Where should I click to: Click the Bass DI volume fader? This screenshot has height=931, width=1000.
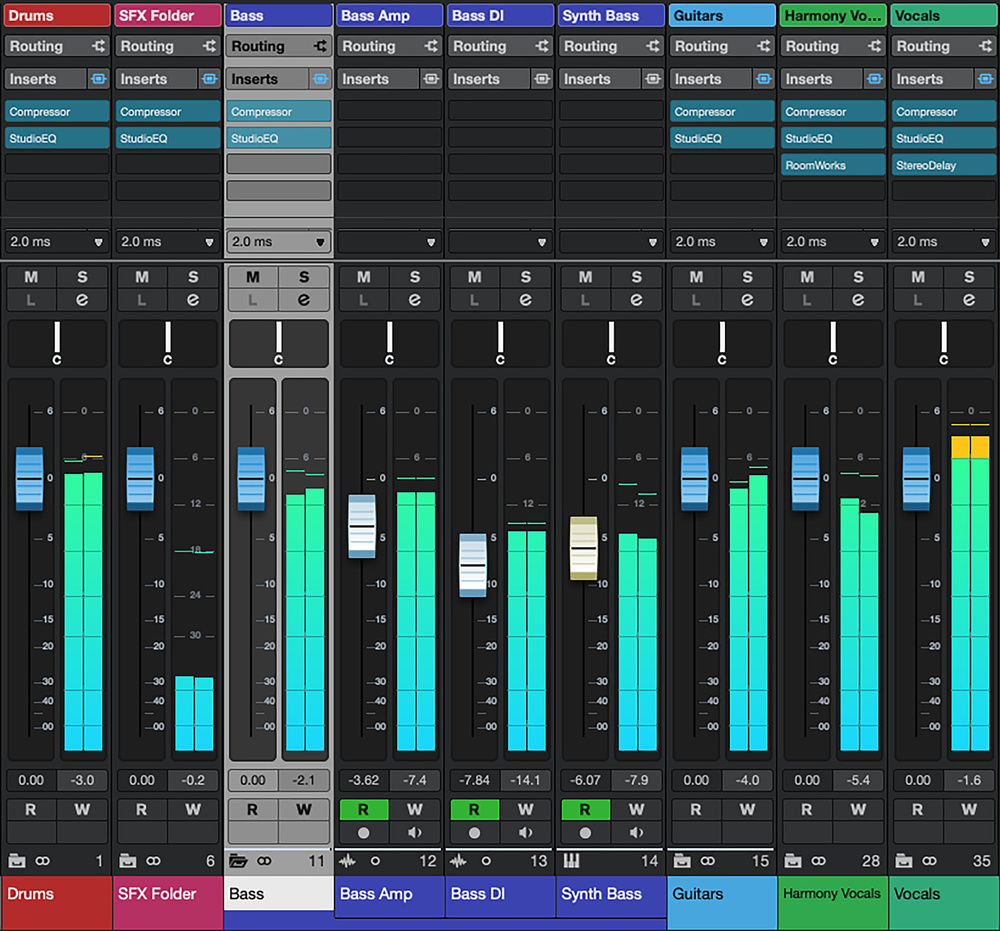click(473, 565)
